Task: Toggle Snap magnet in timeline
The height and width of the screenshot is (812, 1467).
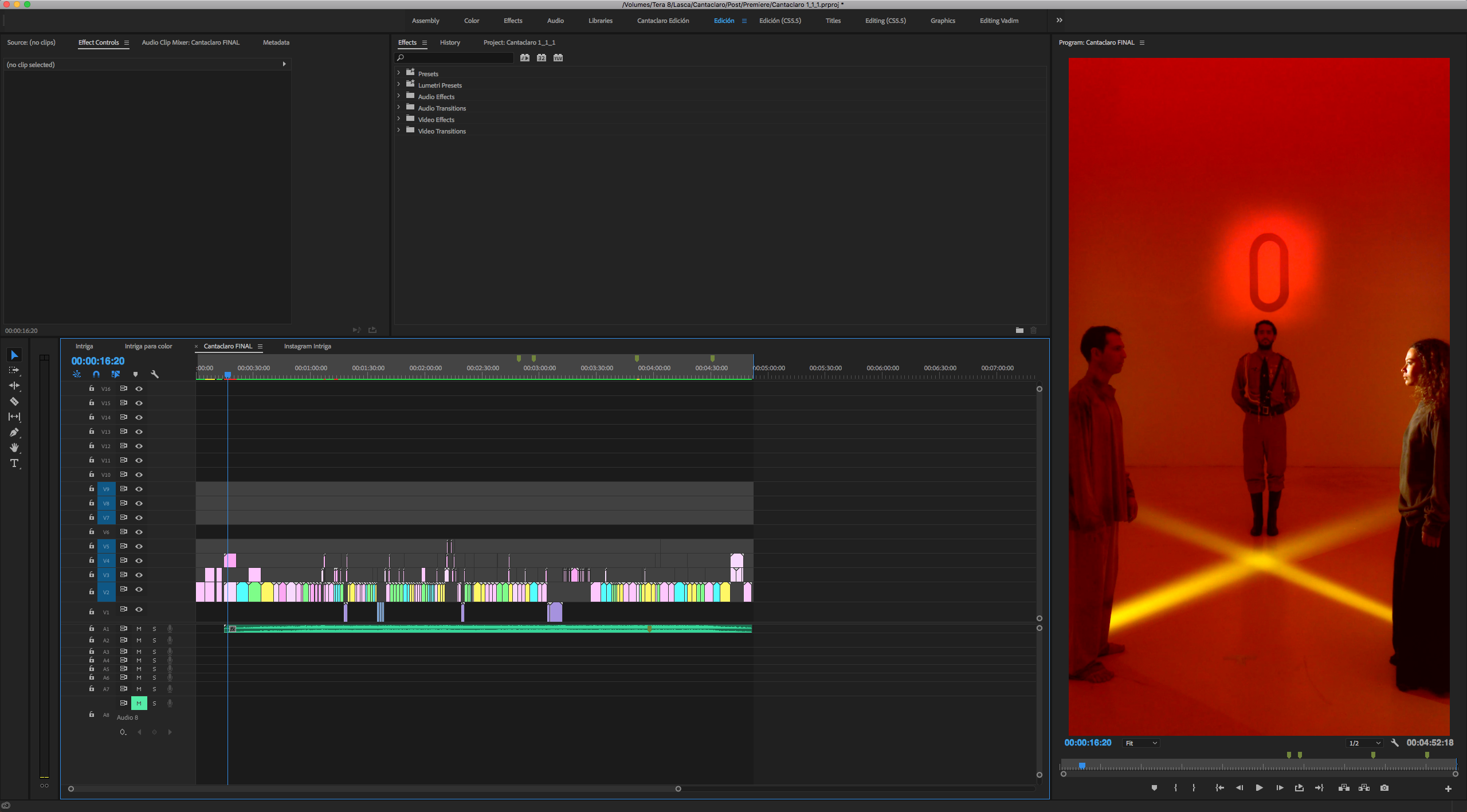Action: point(96,374)
